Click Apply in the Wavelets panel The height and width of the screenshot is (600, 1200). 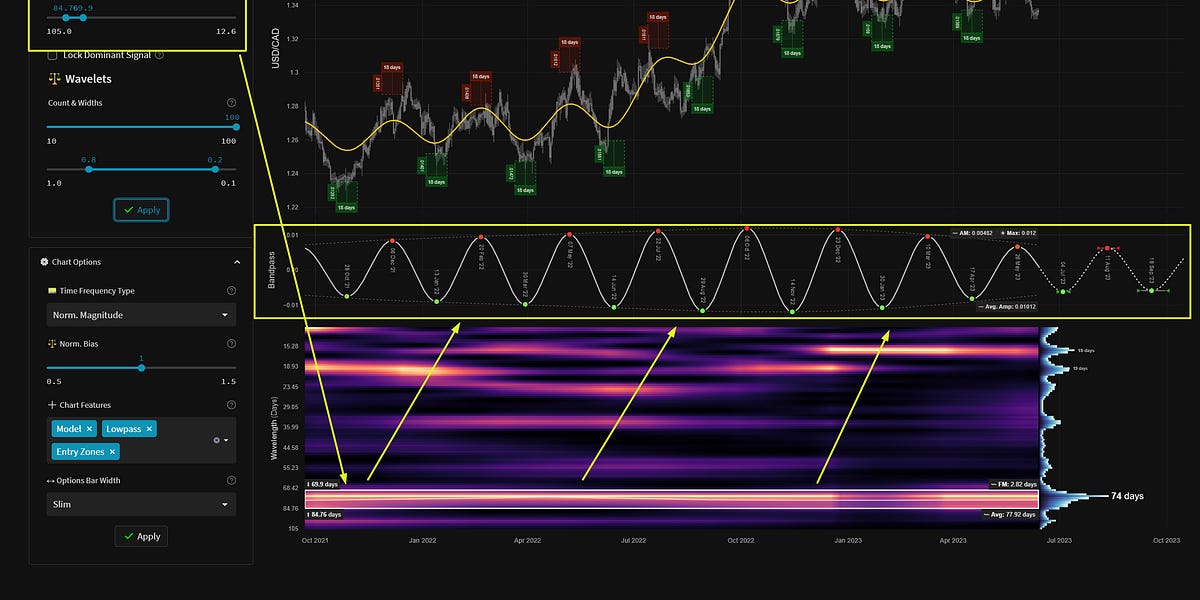pyautogui.click(x=141, y=210)
